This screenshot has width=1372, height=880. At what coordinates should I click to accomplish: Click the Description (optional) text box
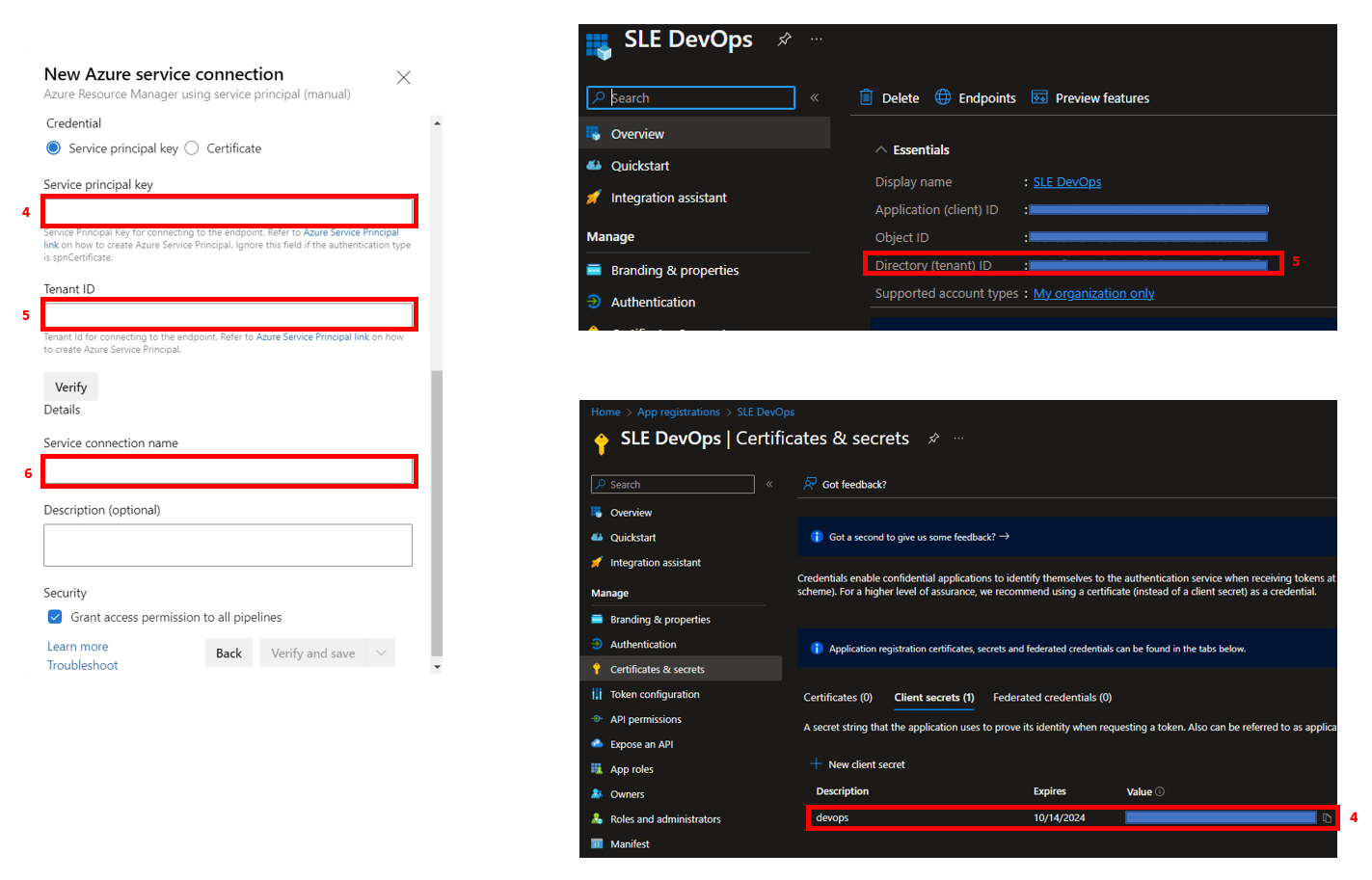[228, 546]
